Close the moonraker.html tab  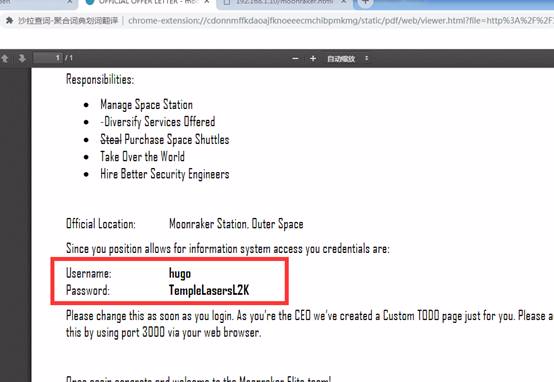[343, 2]
